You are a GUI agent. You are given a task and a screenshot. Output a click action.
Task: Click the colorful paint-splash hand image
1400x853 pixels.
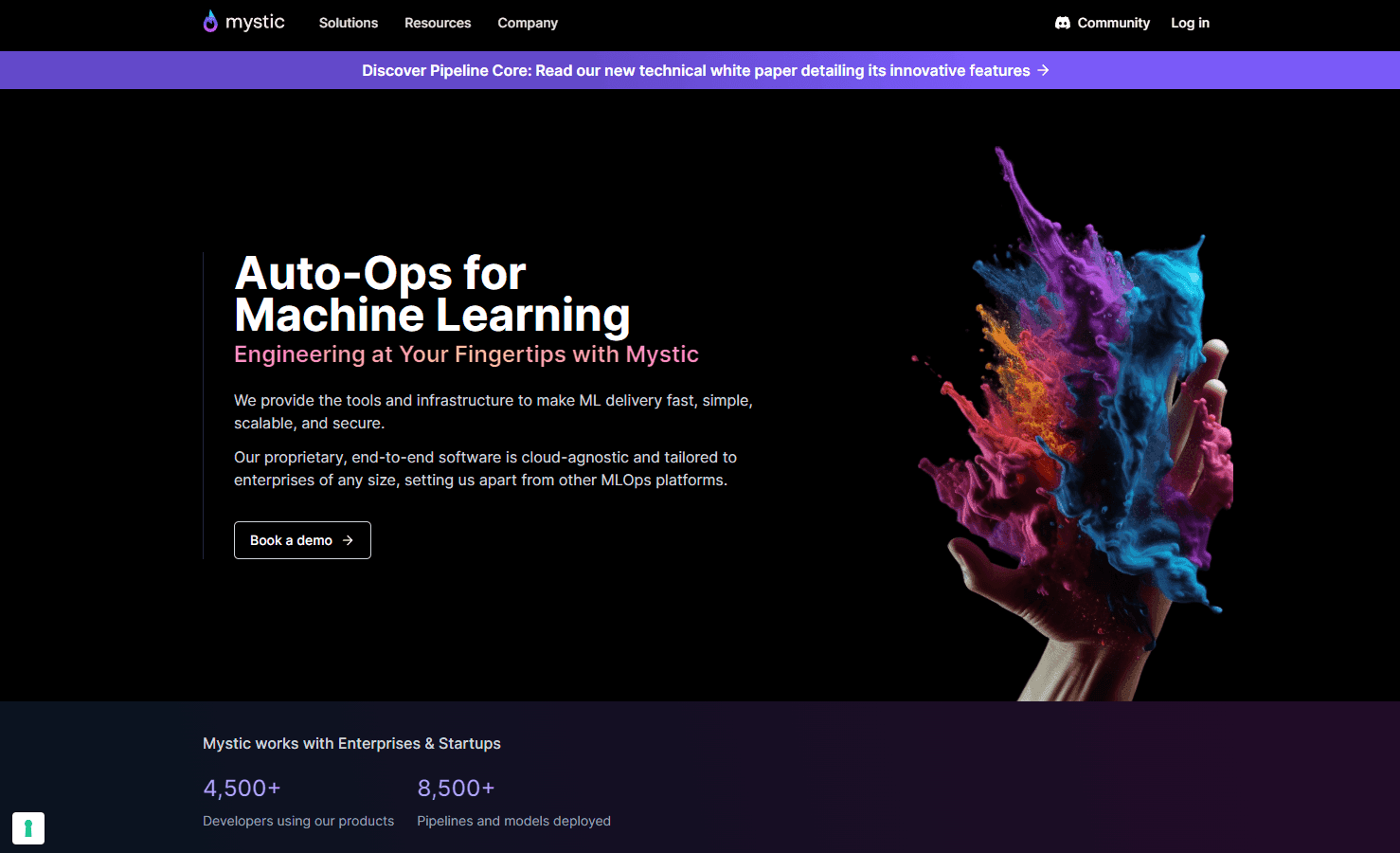pyautogui.click(x=1073, y=424)
